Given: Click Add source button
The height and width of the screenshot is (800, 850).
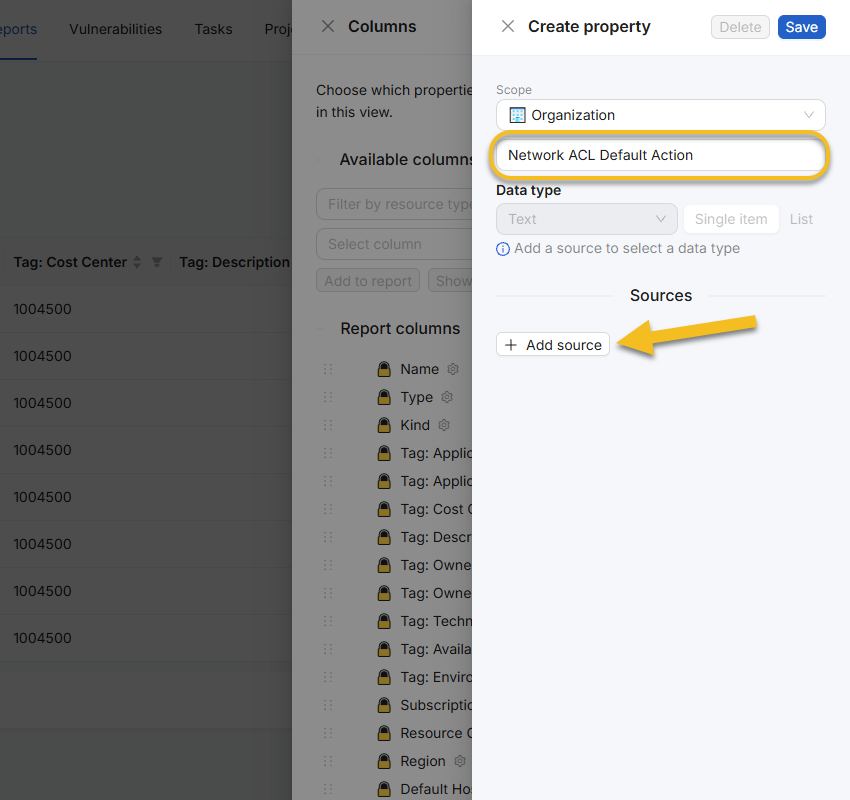Looking at the screenshot, I should pyautogui.click(x=552, y=345).
